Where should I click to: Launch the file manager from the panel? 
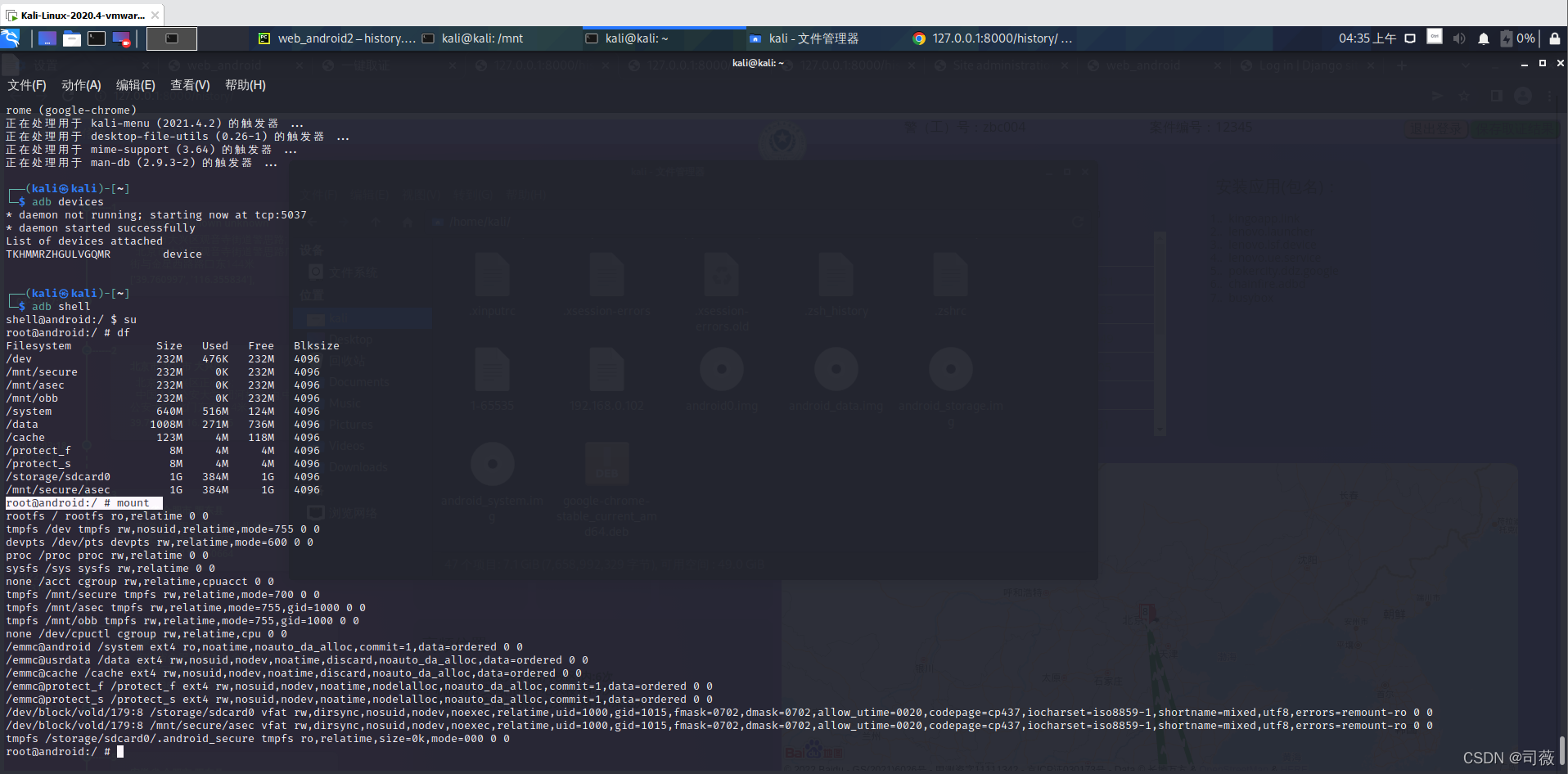click(72, 38)
